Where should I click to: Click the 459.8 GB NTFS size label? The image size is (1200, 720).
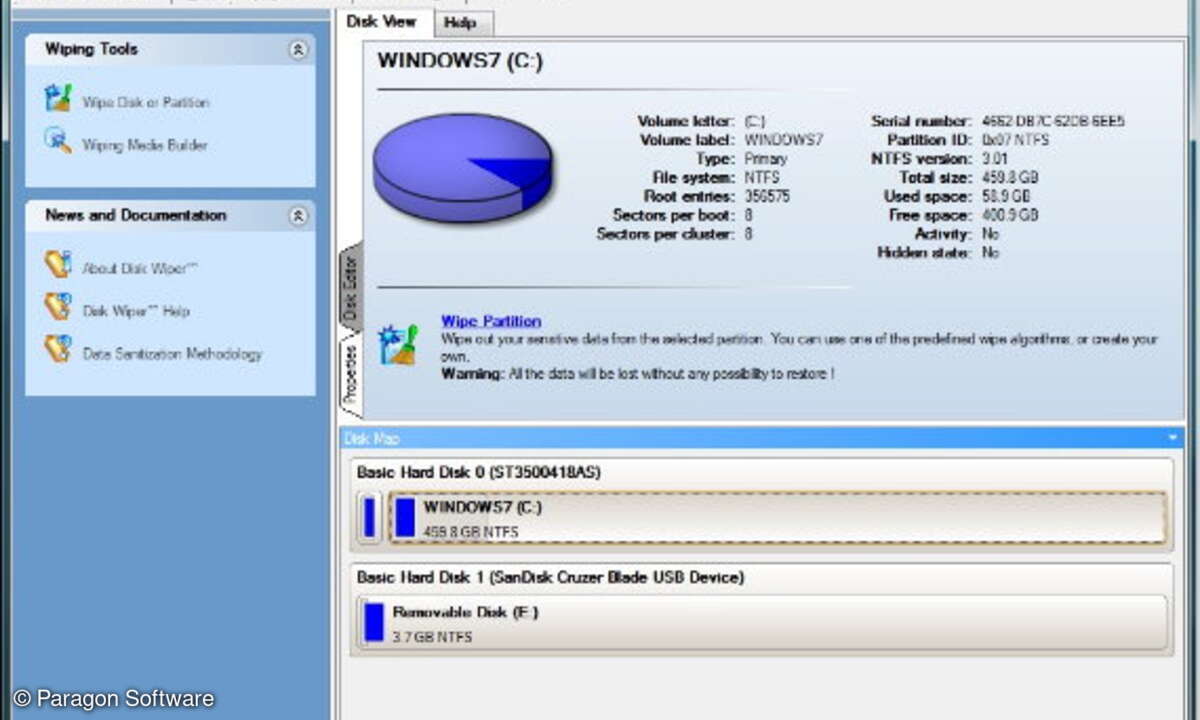(471, 532)
